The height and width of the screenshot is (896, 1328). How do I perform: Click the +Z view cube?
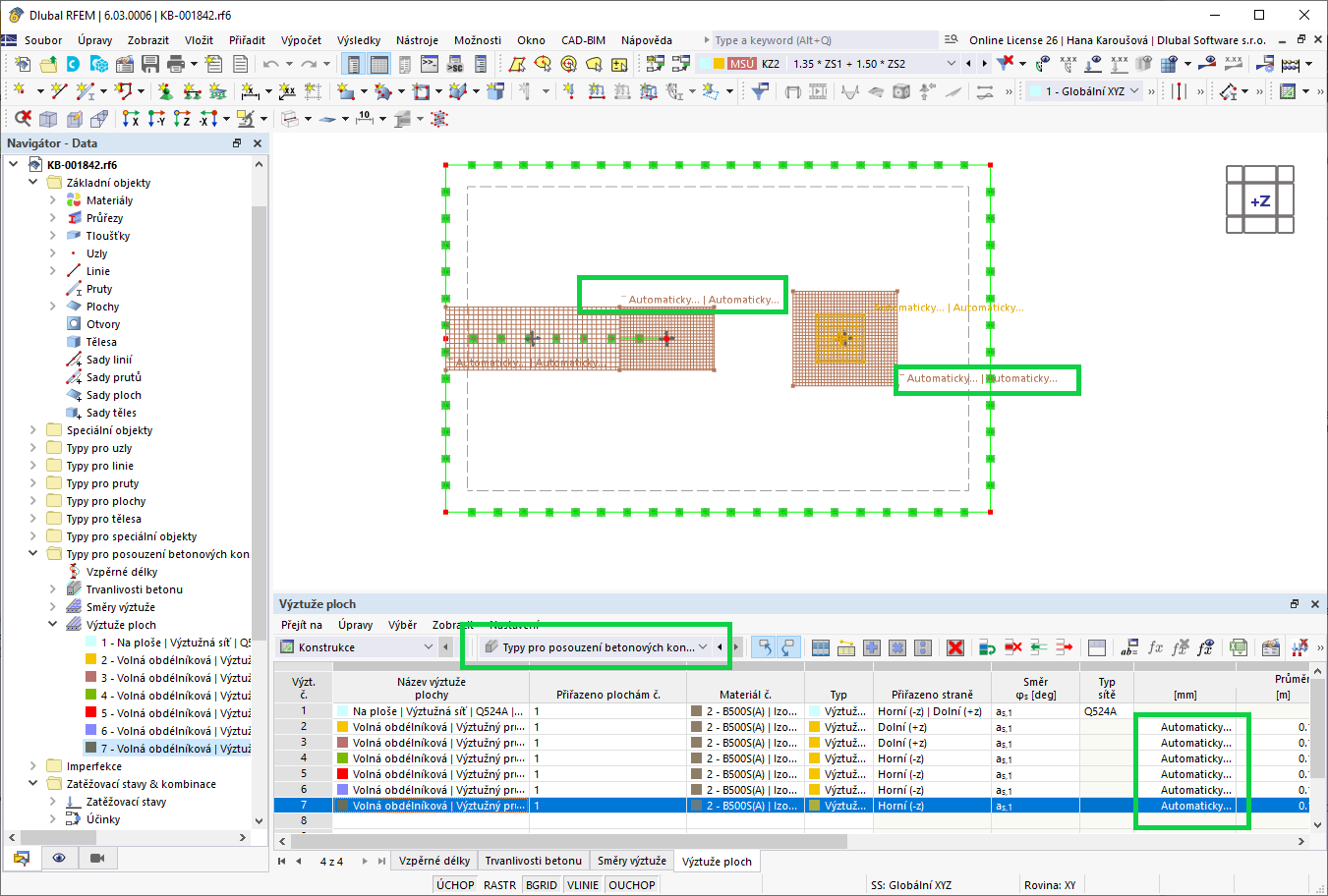tap(1260, 200)
